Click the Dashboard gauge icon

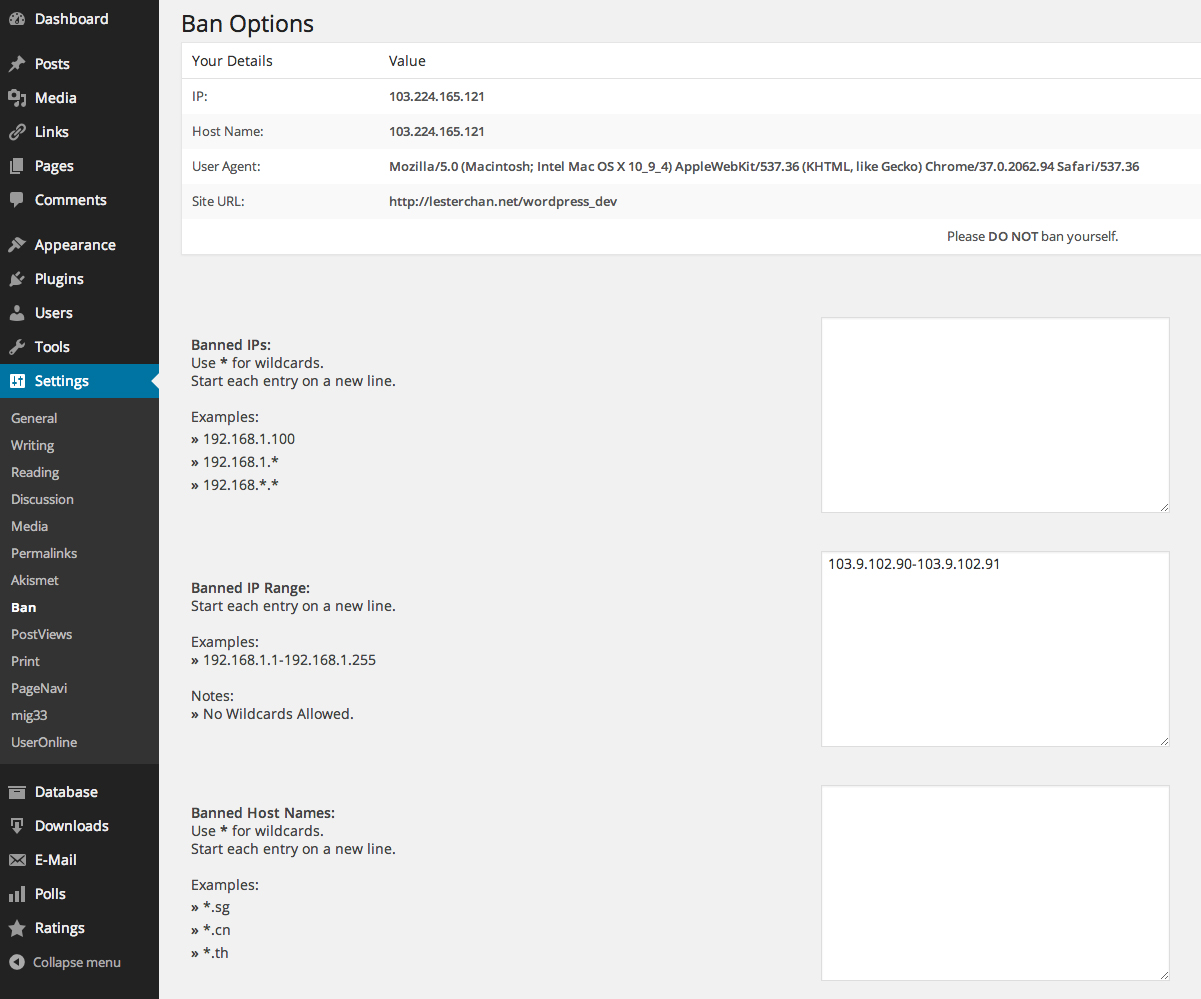[17, 19]
